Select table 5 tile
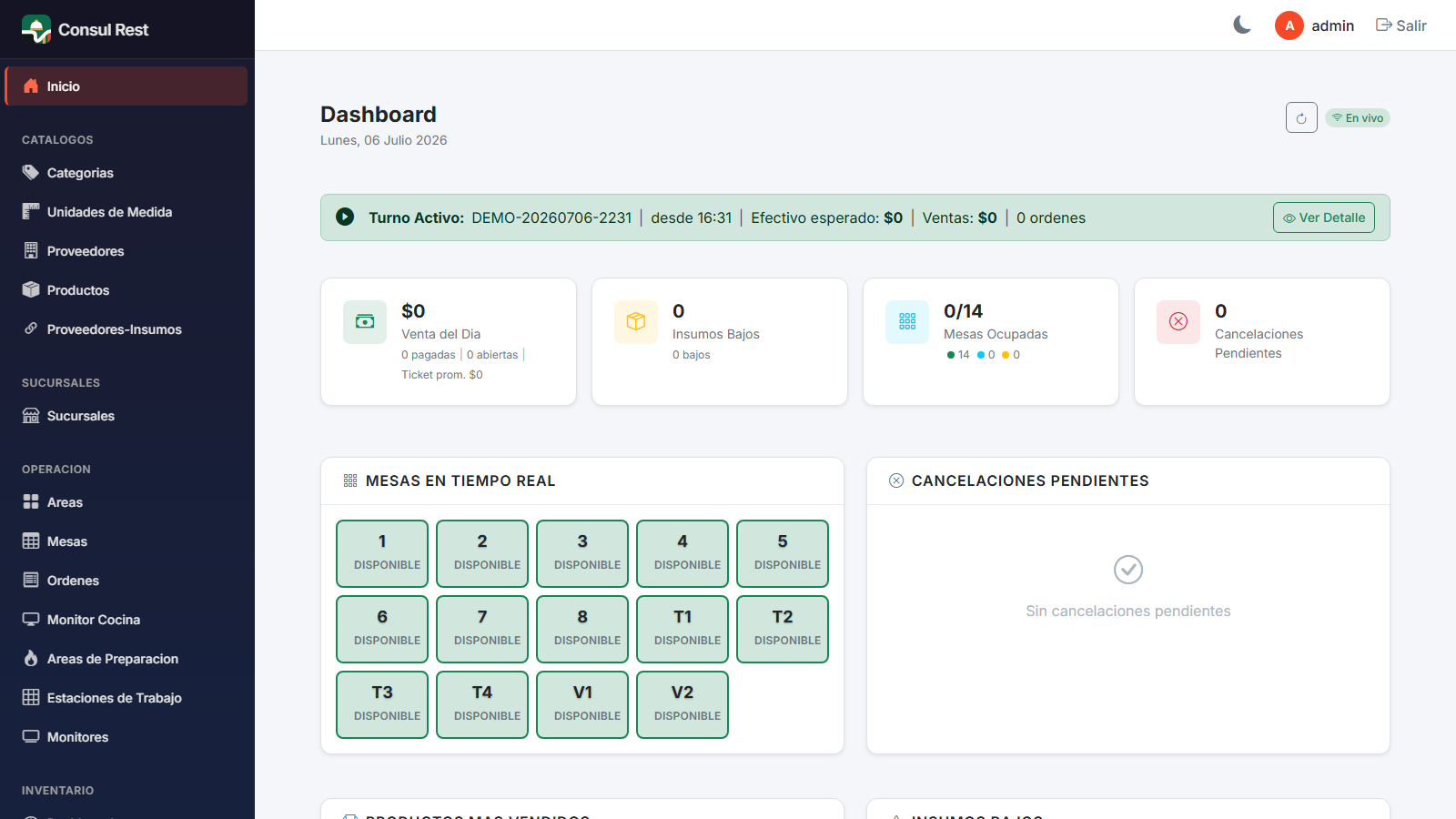This screenshot has width=1456, height=819. (783, 553)
